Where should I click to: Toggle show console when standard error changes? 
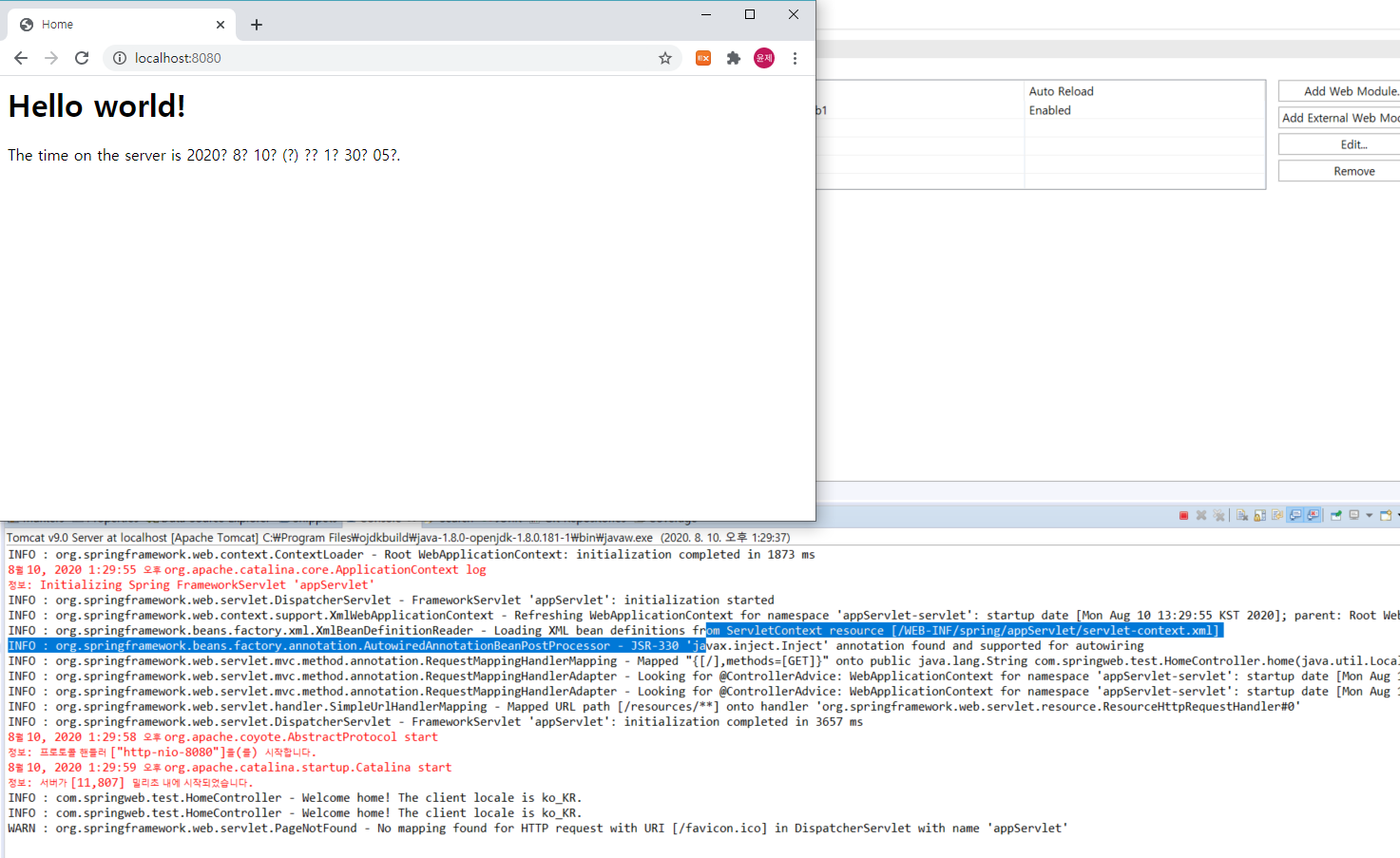point(1313,515)
